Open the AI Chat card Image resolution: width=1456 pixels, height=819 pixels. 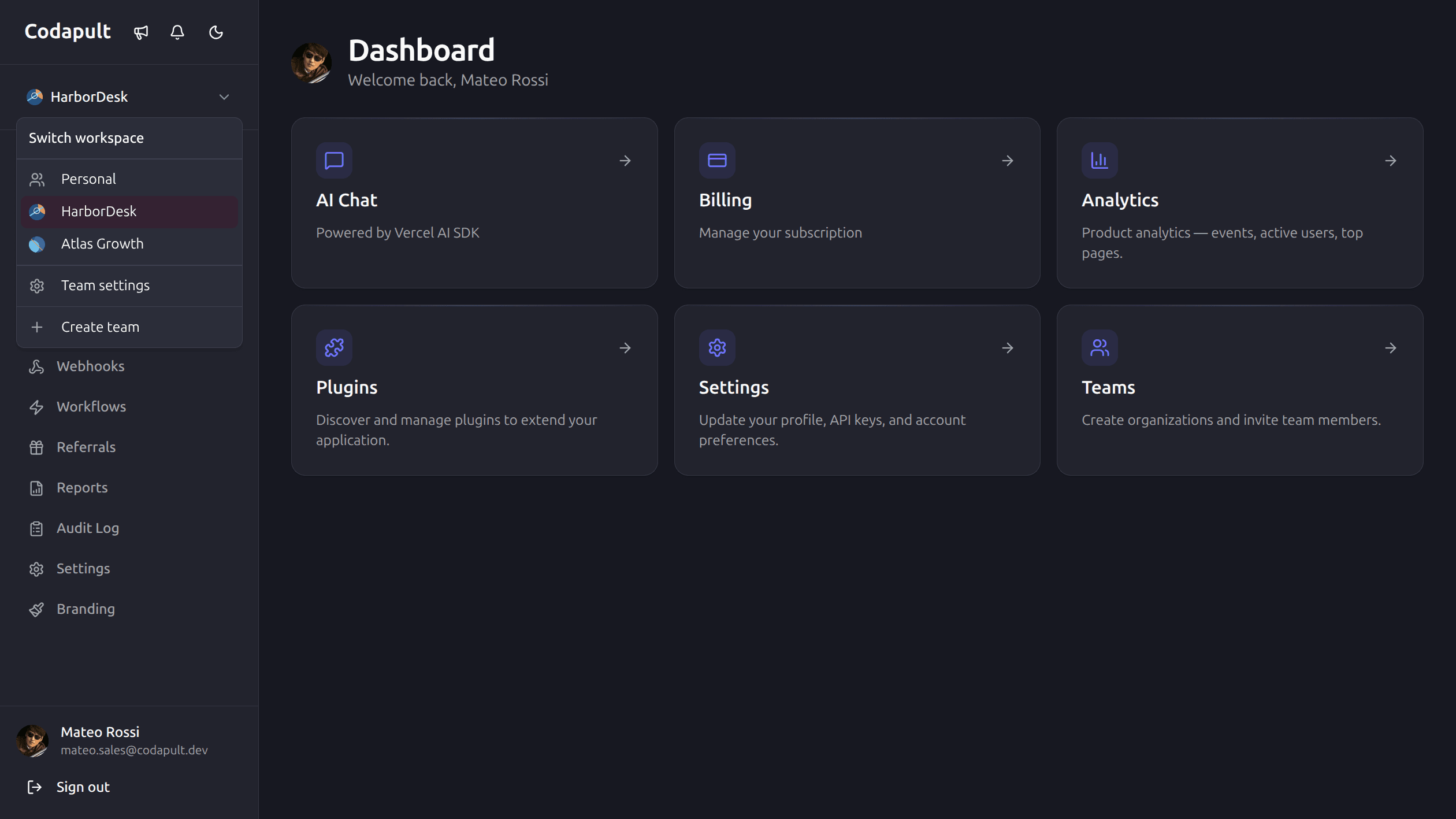474,203
